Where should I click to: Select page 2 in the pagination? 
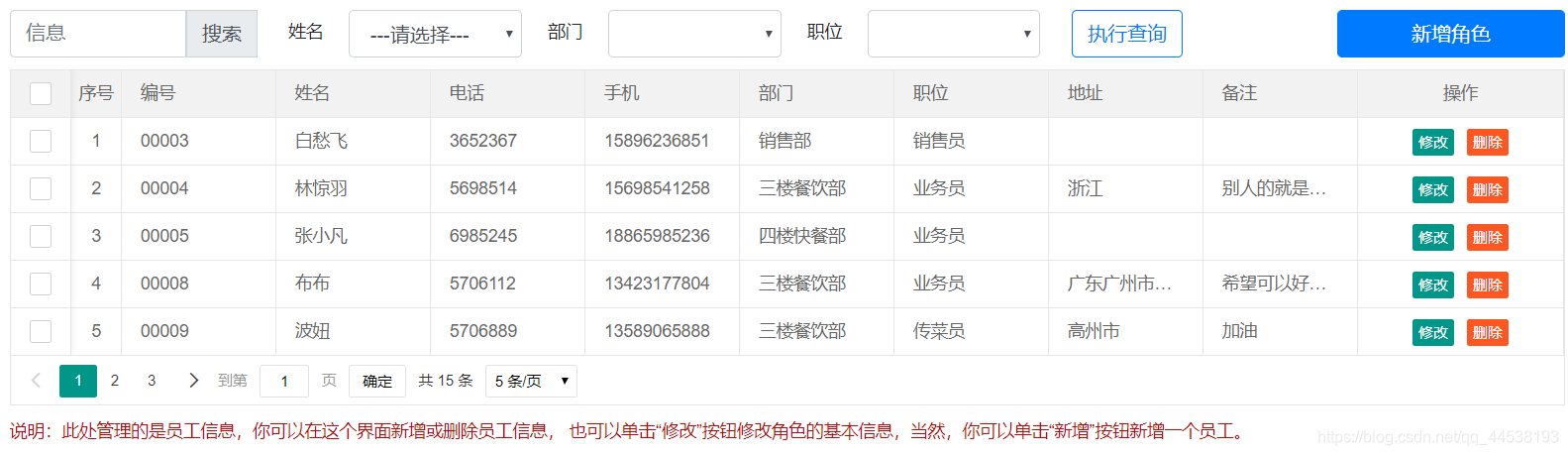point(115,381)
